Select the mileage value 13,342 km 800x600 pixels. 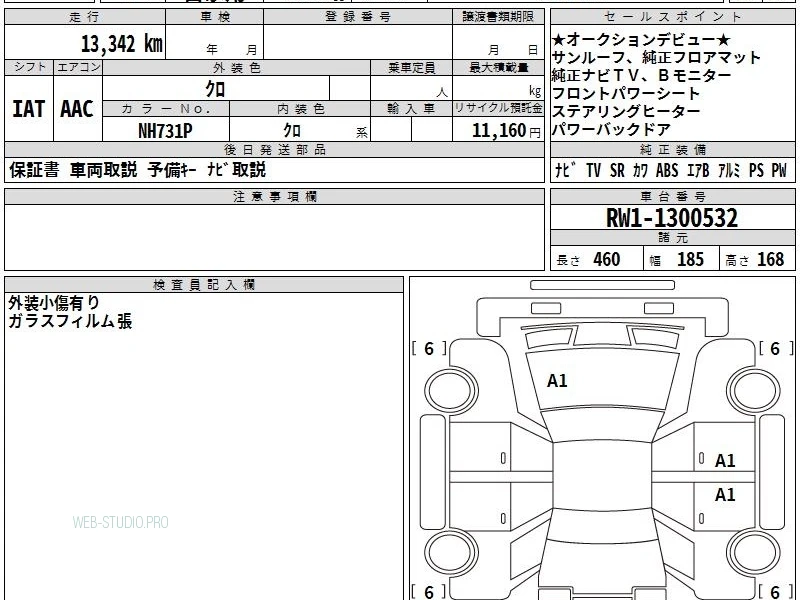121,44
